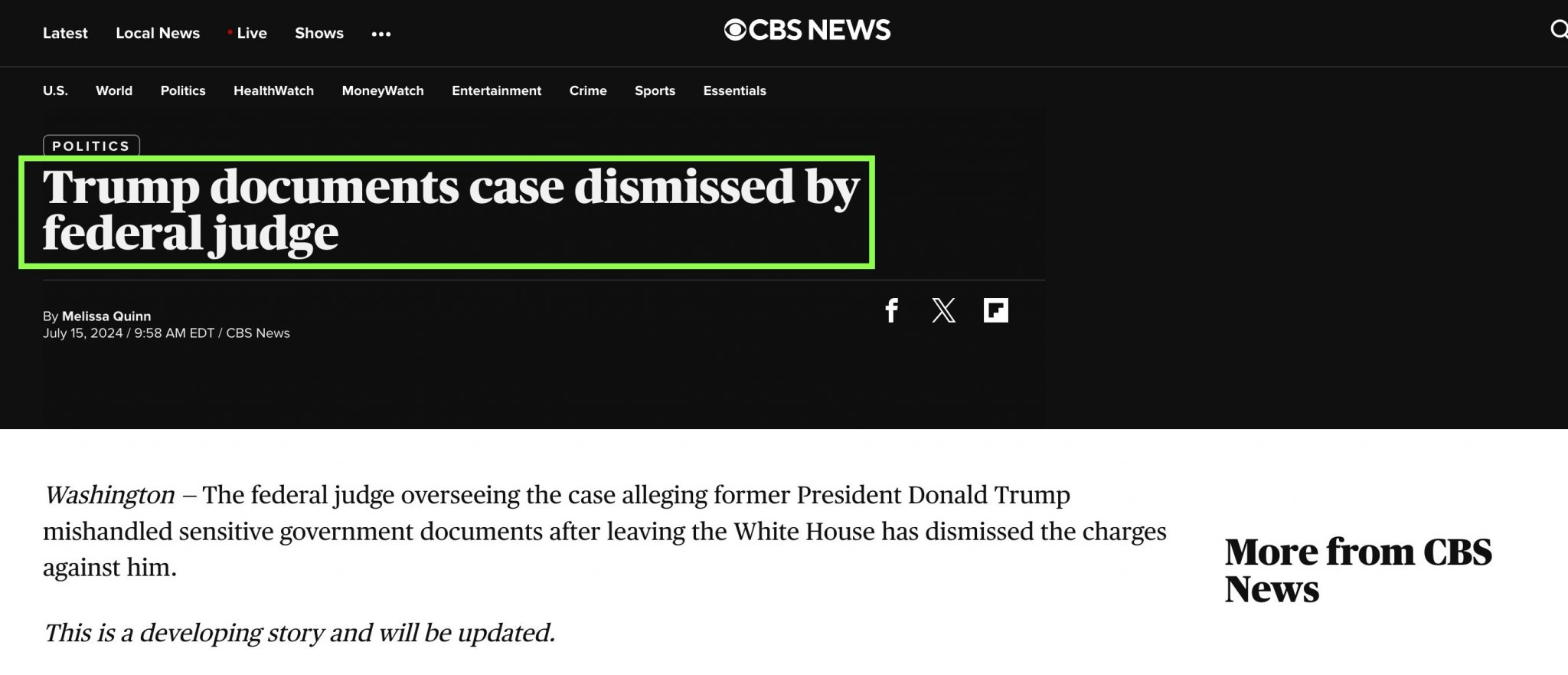Visit the Crime section

[588, 90]
